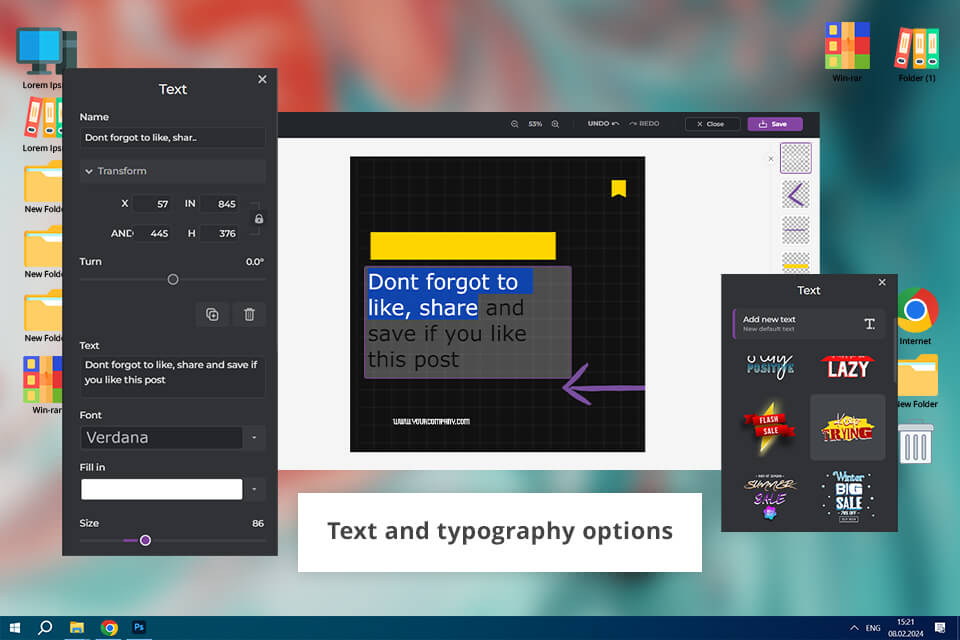Click the REDO button in editor toolbar
Viewport: 960px width, 640px height.
[x=644, y=124]
